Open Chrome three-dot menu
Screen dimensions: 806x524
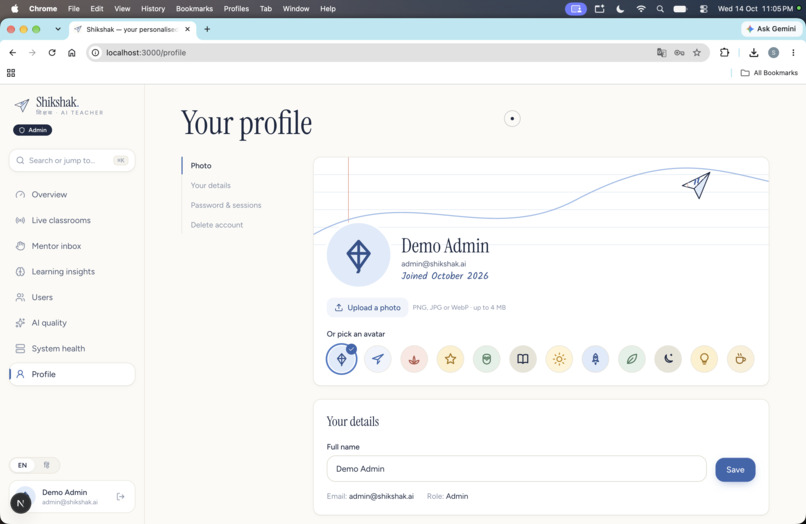point(793,52)
